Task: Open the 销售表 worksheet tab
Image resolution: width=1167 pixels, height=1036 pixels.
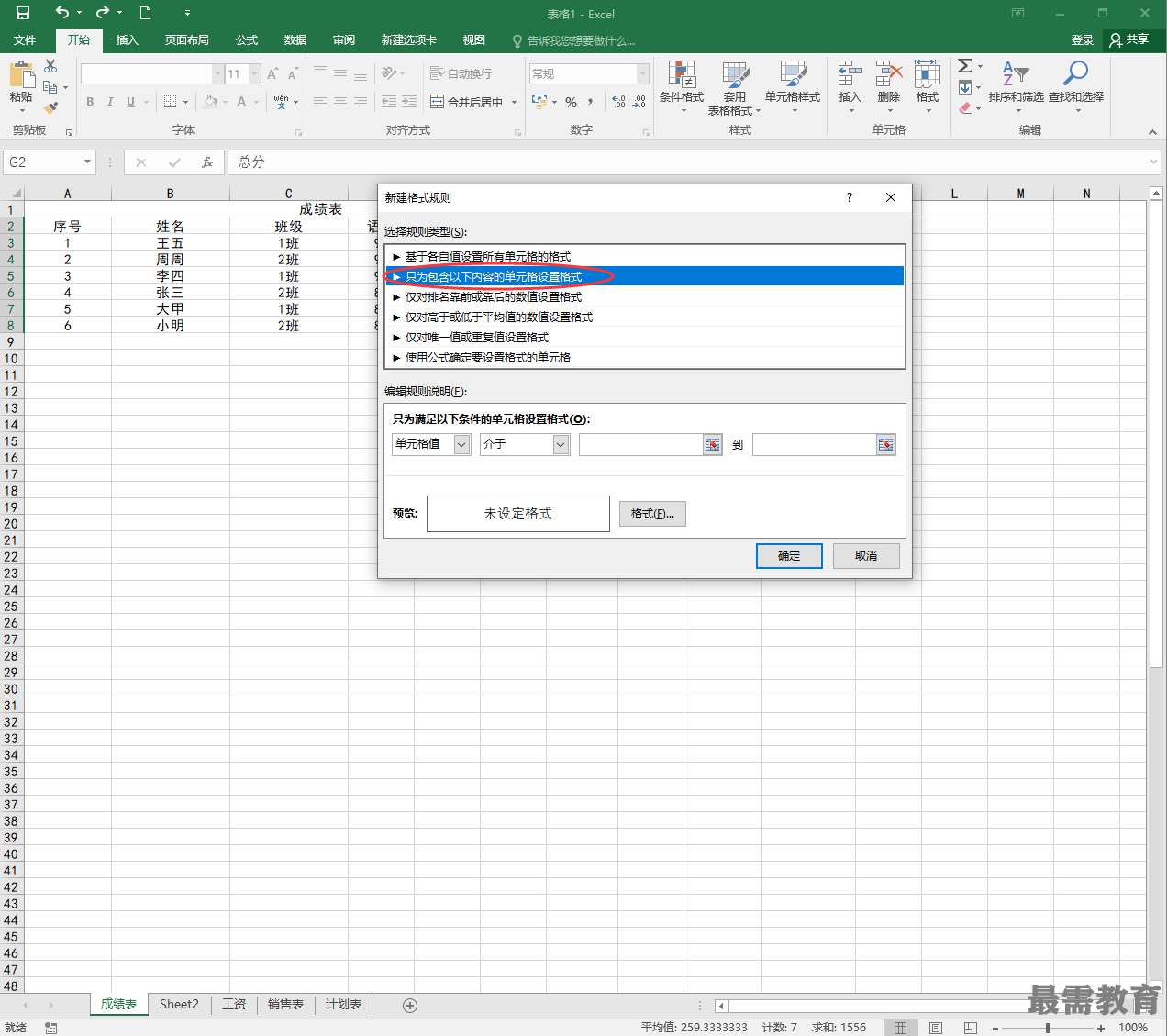Action: [285, 1005]
